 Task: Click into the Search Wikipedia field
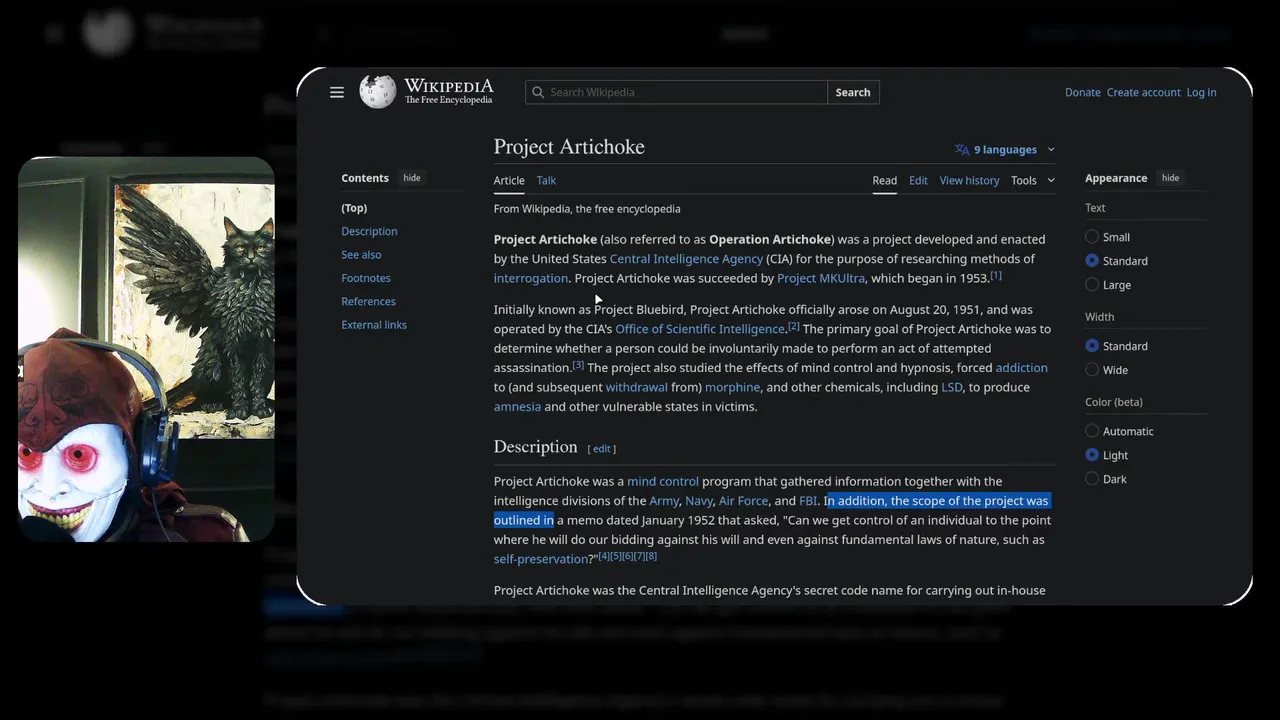(676, 92)
